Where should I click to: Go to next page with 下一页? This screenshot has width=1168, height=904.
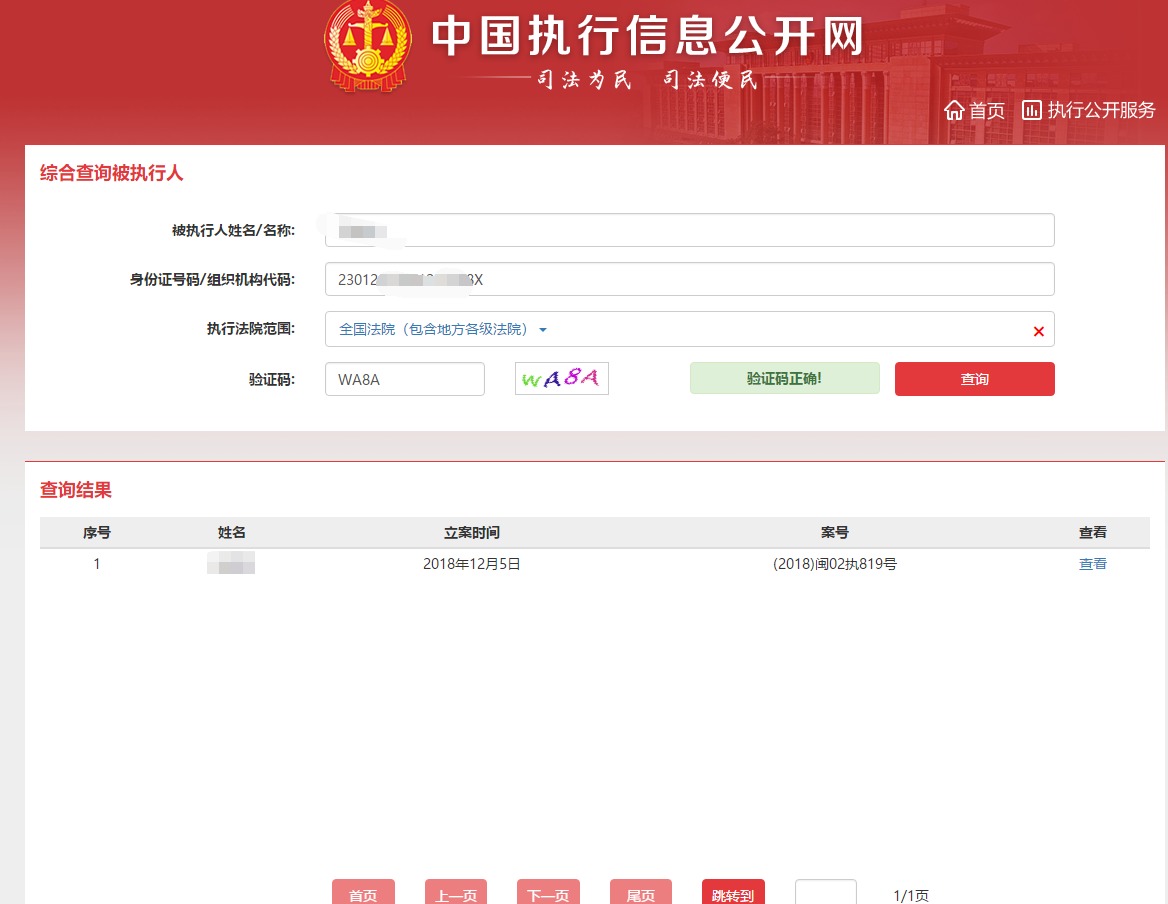click(548, 892)
